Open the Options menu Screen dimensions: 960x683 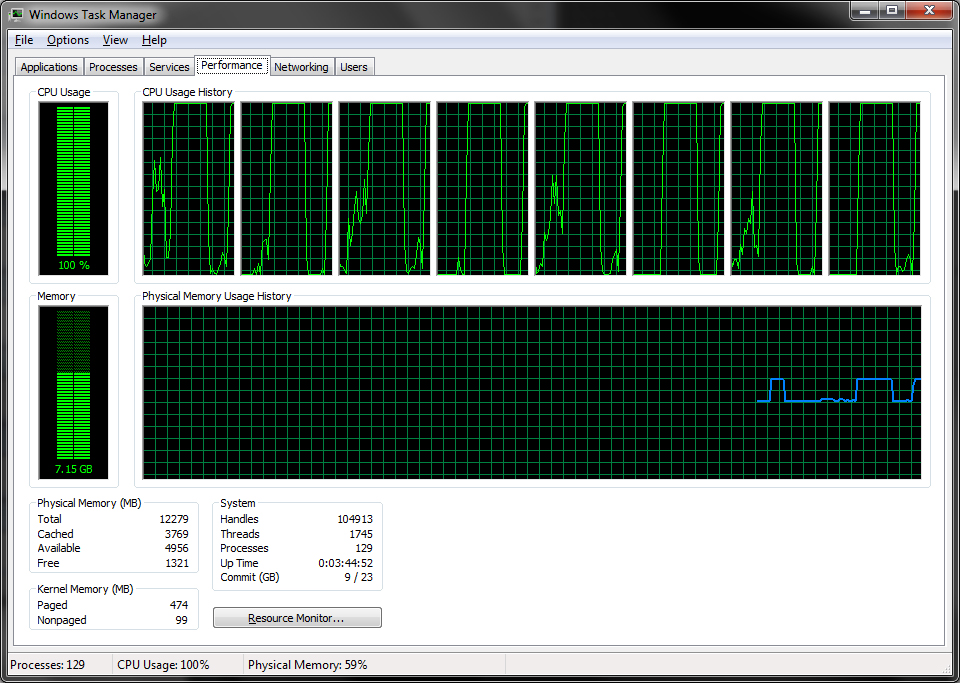click(x=68, y=40)
